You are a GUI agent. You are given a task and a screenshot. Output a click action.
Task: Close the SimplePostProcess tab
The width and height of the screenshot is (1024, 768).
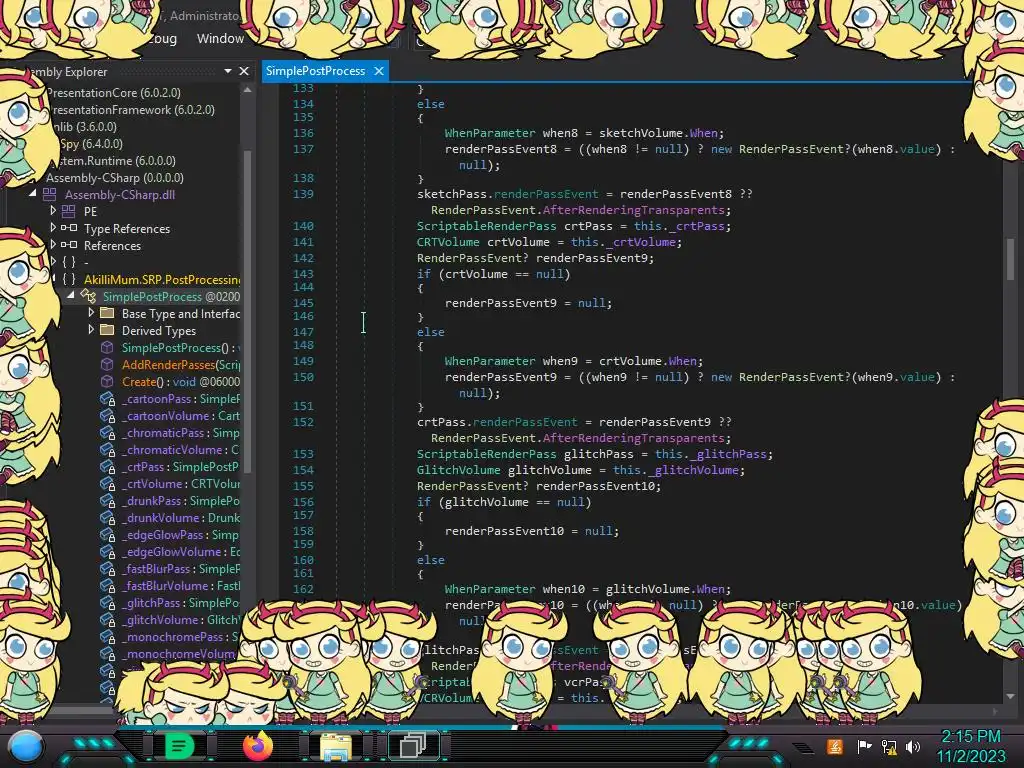(379, 71)
